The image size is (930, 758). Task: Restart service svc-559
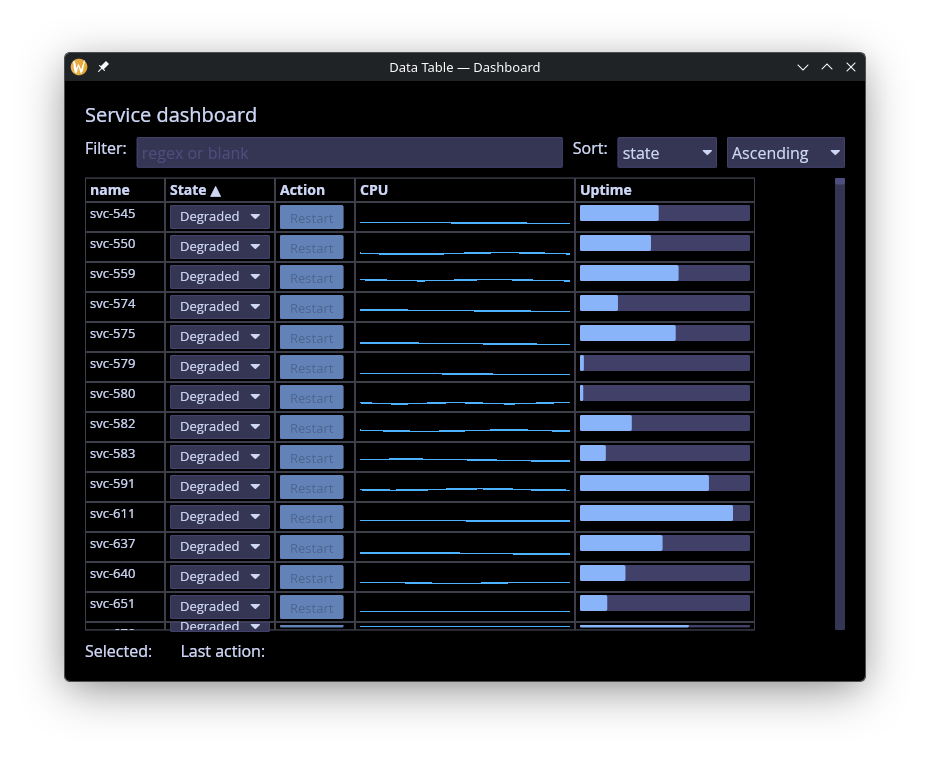pyautogui.click(x=312, y=277)
